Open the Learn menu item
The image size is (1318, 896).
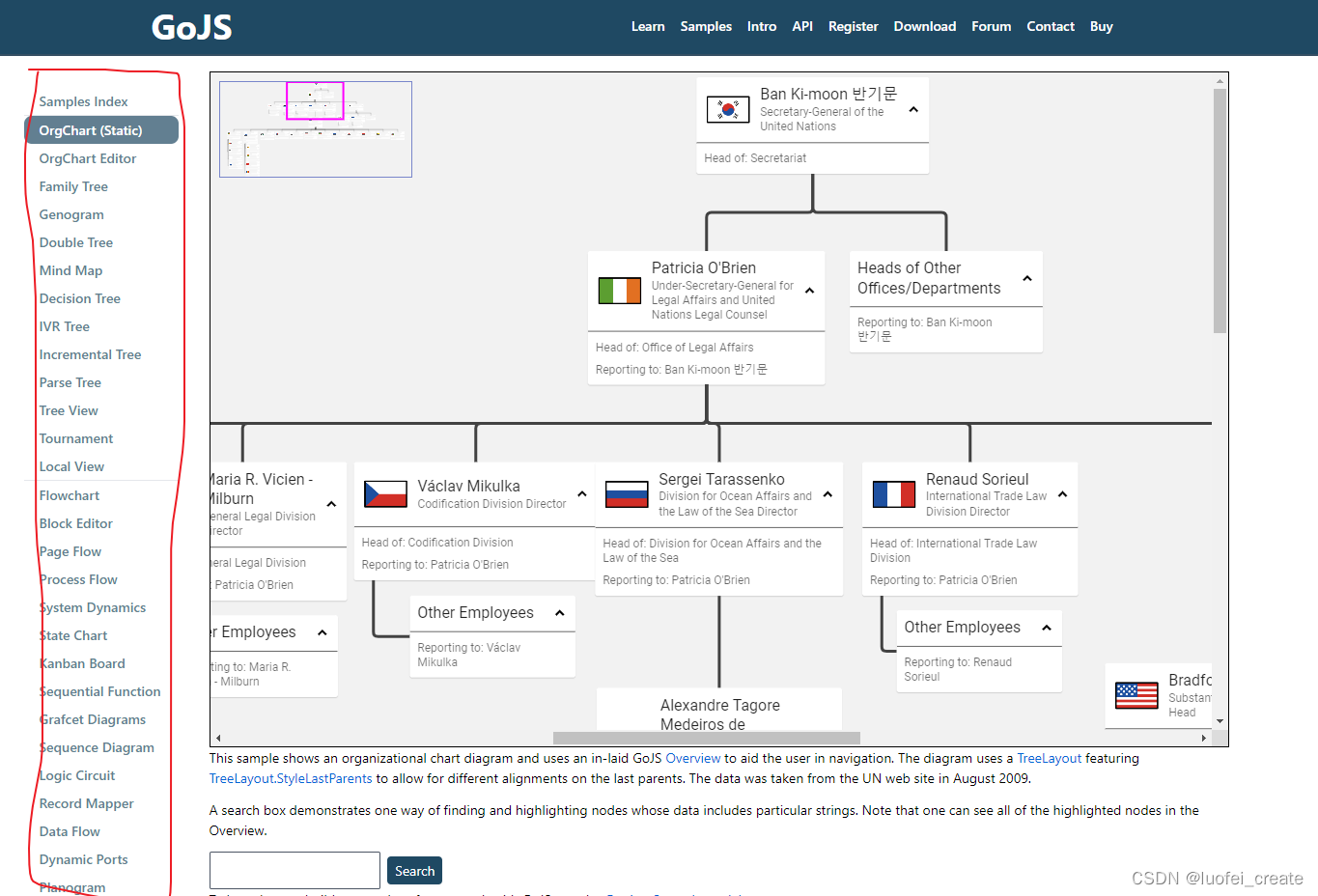click(648, 27)
